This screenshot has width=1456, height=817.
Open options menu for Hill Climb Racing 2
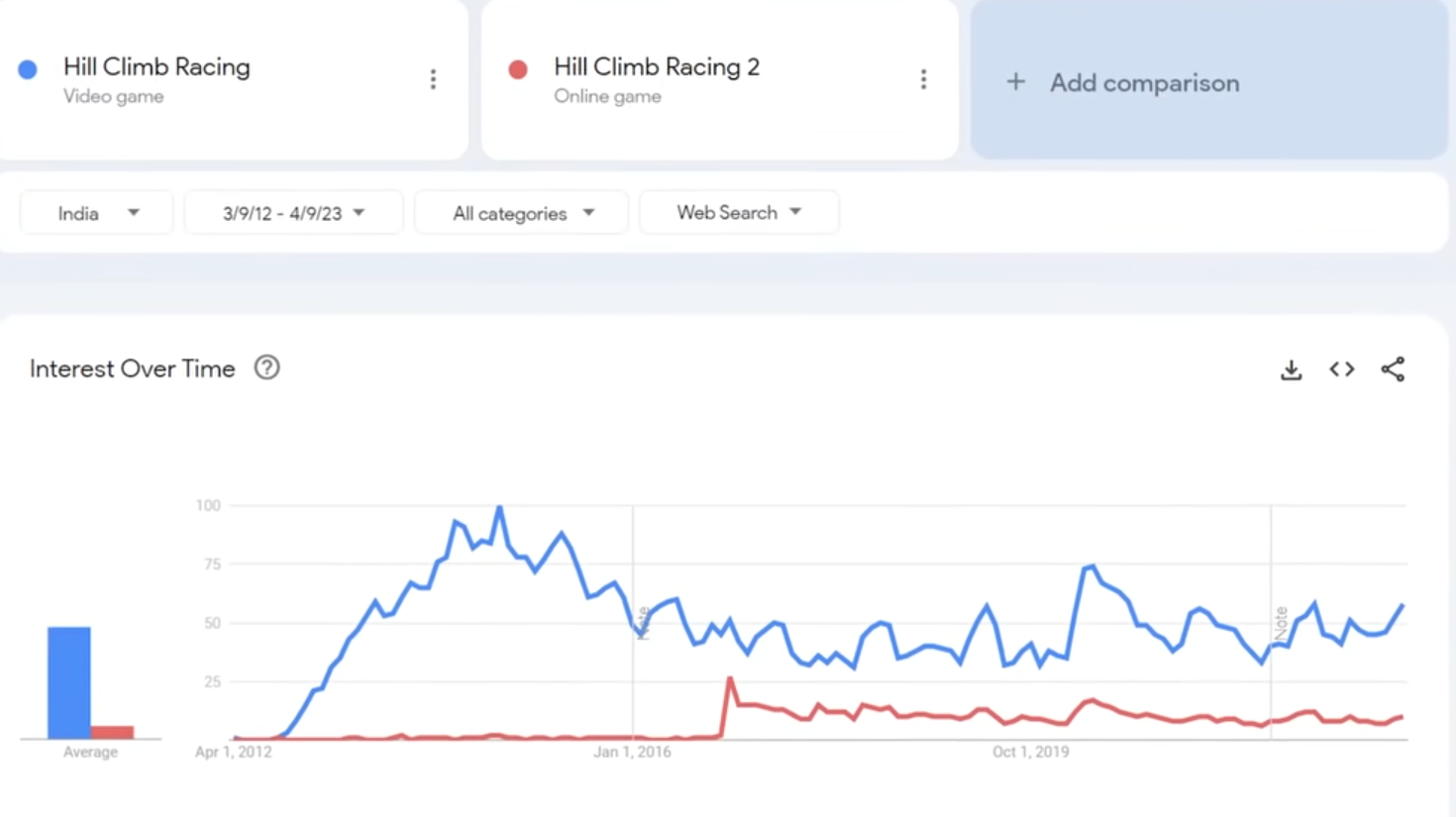tap(923, 79)
